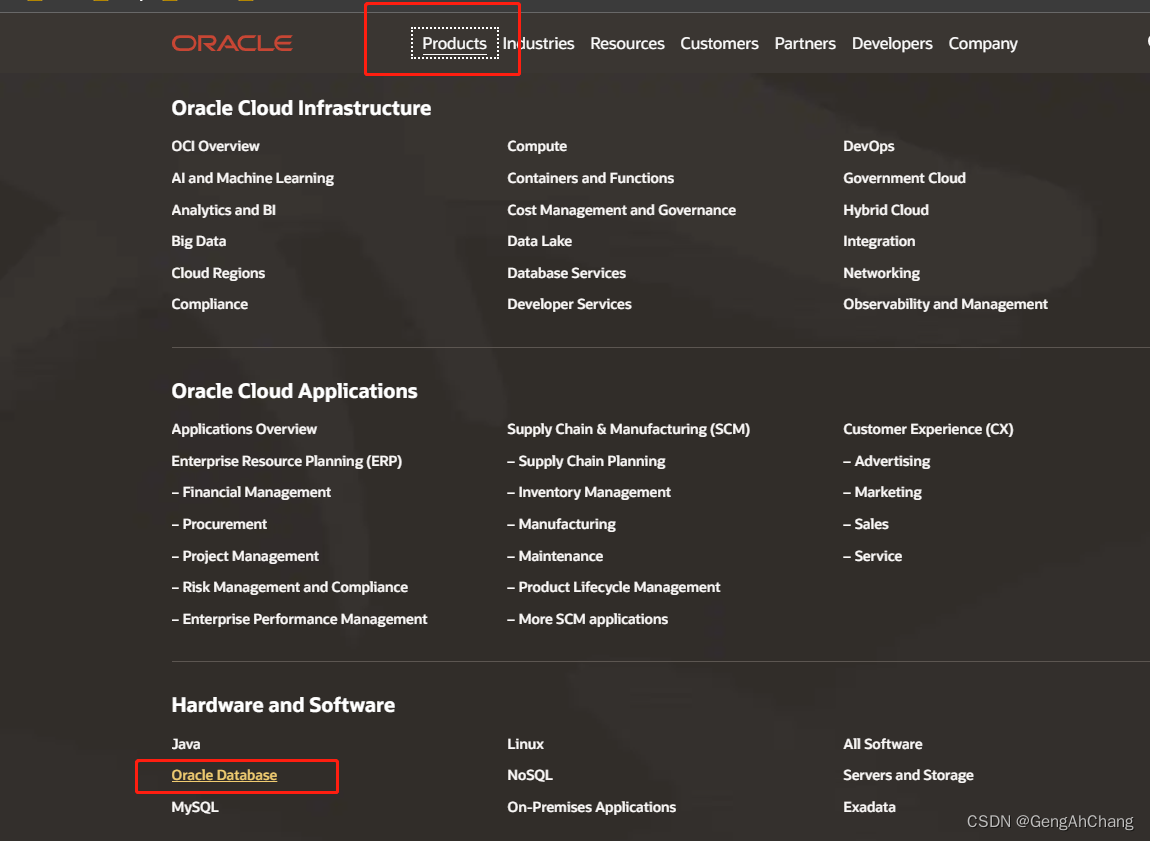
Task: Select Product Lifecycle Management
Action: pyautogui.click(x=614, y=587)
